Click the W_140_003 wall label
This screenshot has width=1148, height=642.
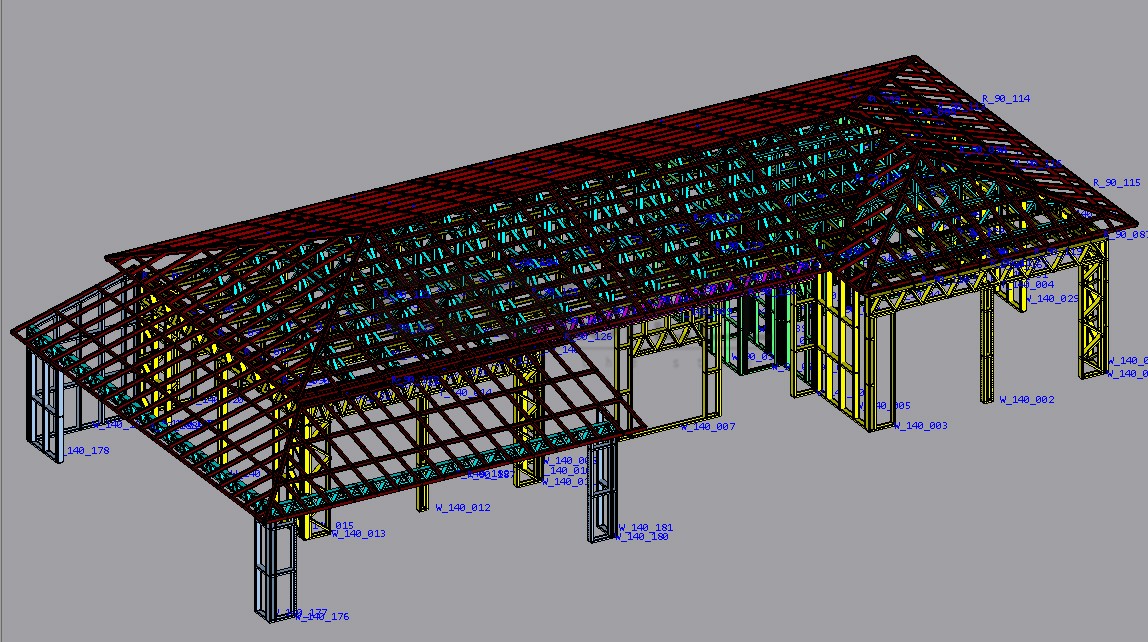(x=920, y=426)
